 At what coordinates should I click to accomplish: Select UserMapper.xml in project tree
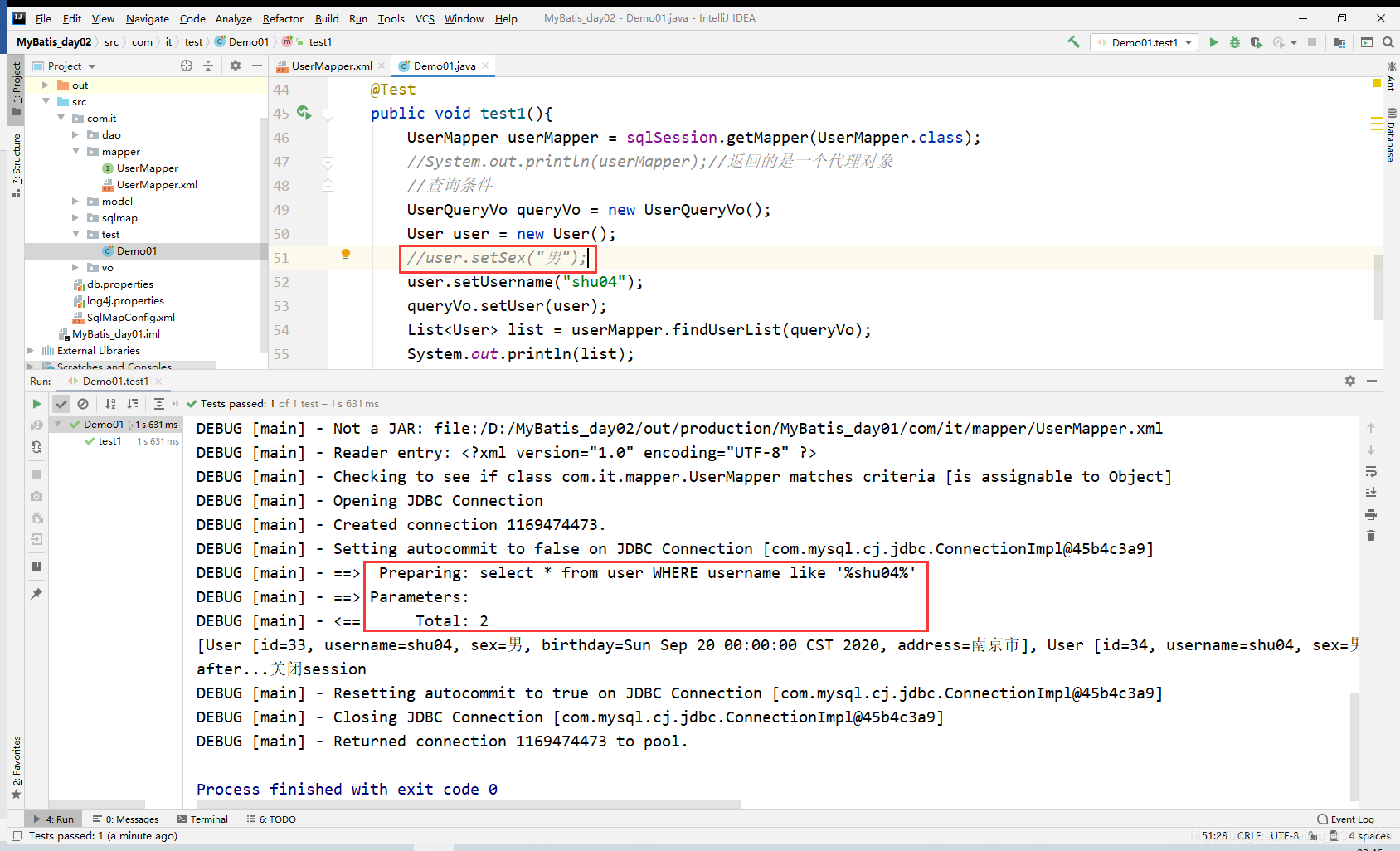pos(149,185)
